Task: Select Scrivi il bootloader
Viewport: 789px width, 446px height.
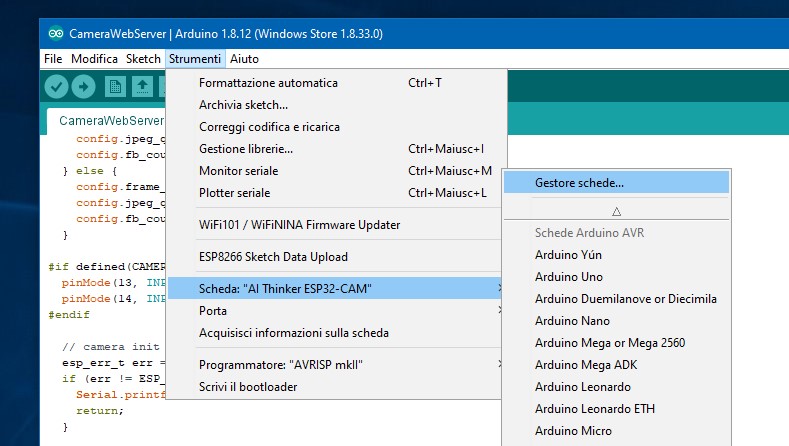Action: (334, 387)
